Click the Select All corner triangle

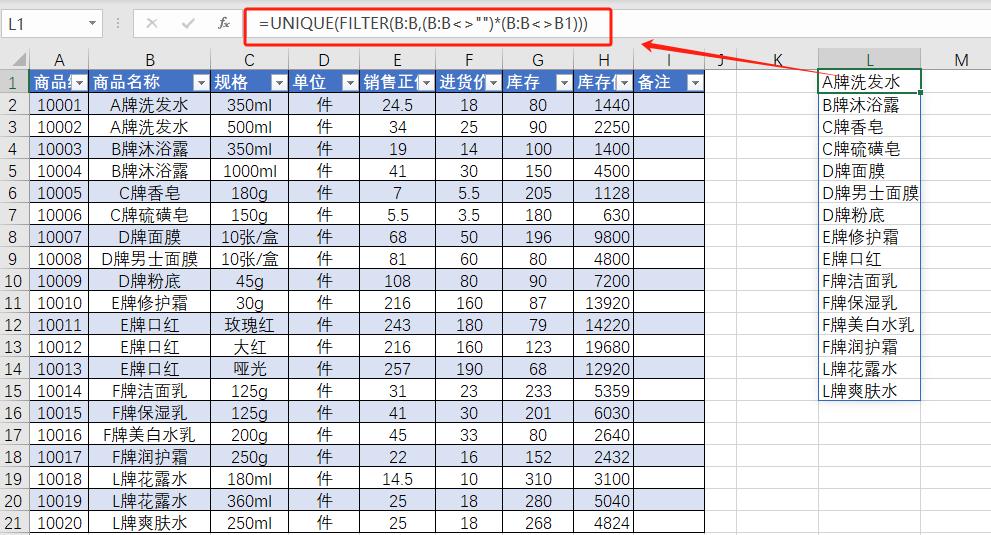[x=19, y=59]
